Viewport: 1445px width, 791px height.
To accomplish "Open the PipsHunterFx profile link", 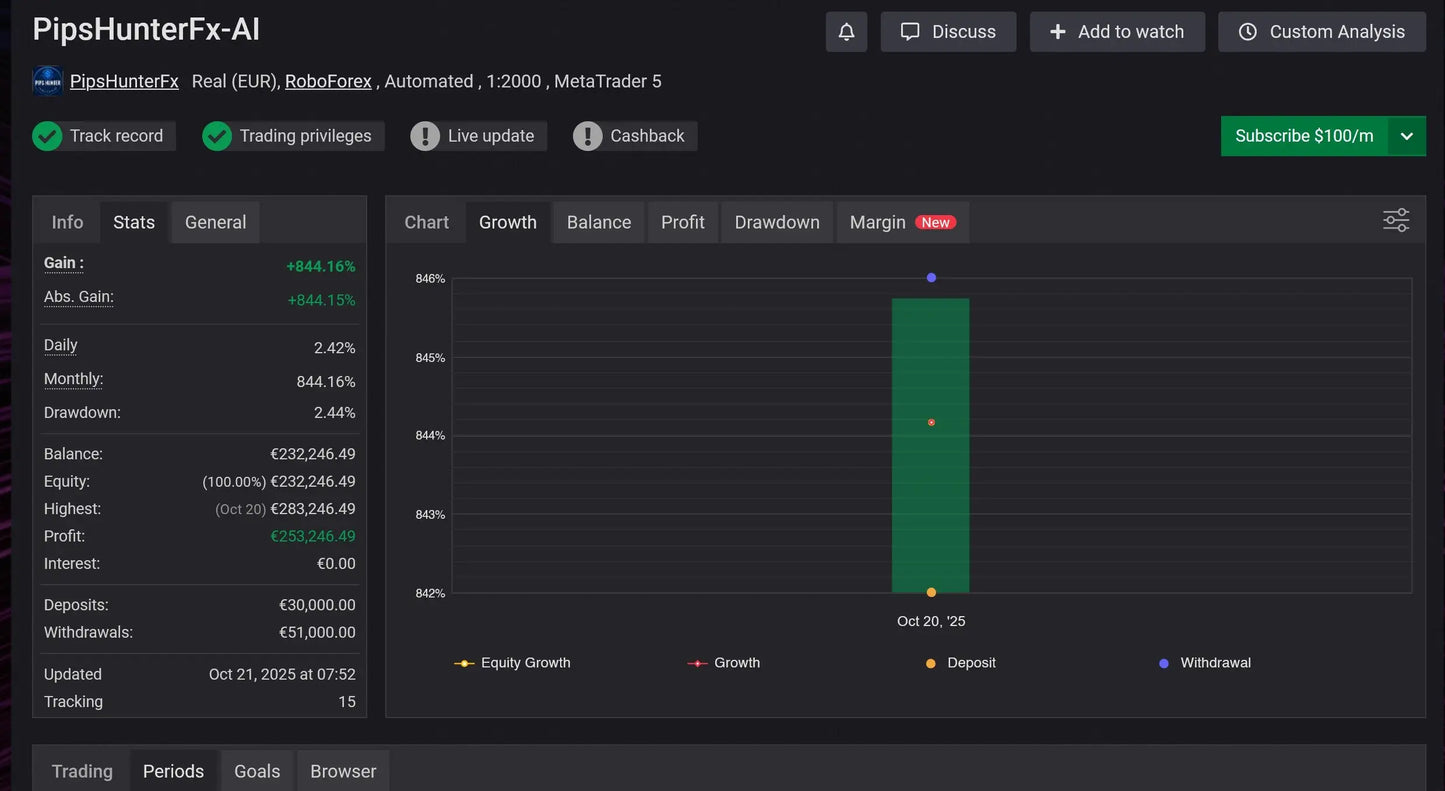I will [124, 81].
